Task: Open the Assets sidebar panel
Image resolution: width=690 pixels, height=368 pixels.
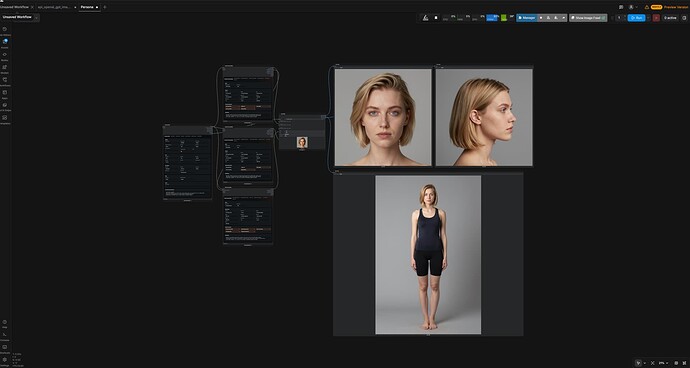Action: tap(5, 43)
